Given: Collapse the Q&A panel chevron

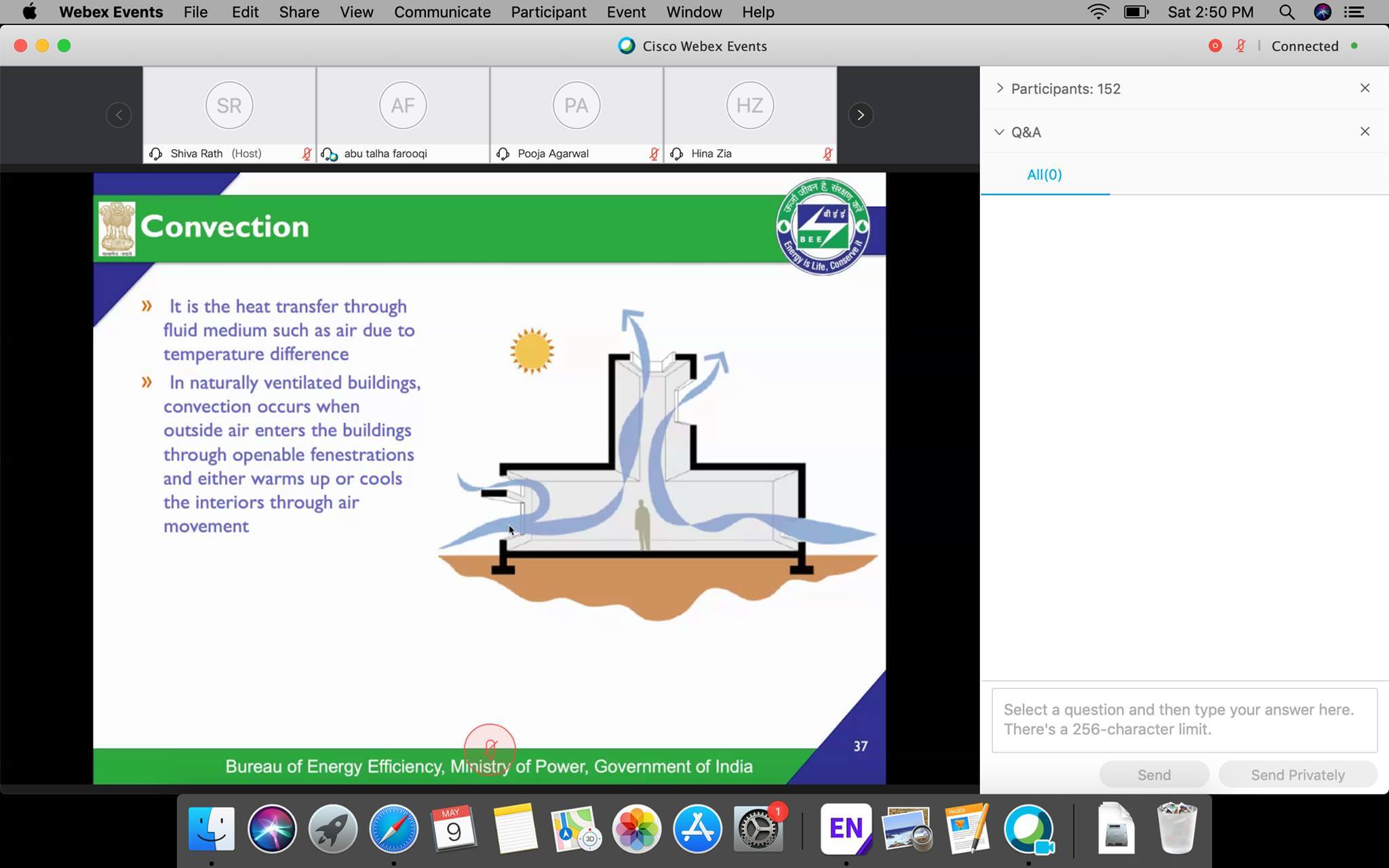Looking at the screenshot, I should (1000, 132).
